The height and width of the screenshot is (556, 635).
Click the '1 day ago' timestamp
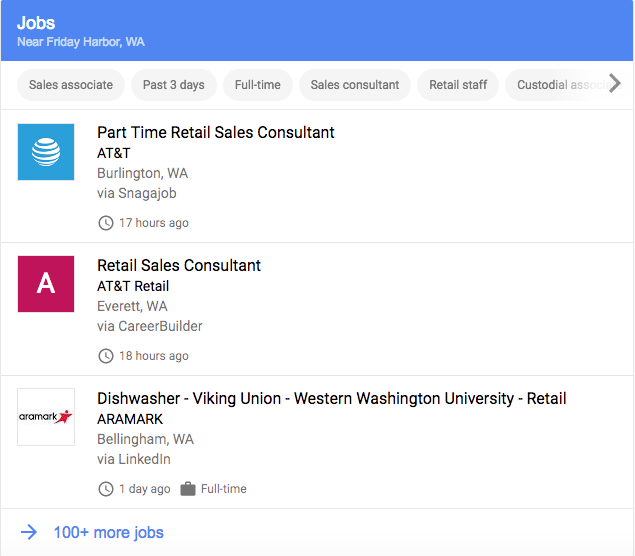pos(145,489)
